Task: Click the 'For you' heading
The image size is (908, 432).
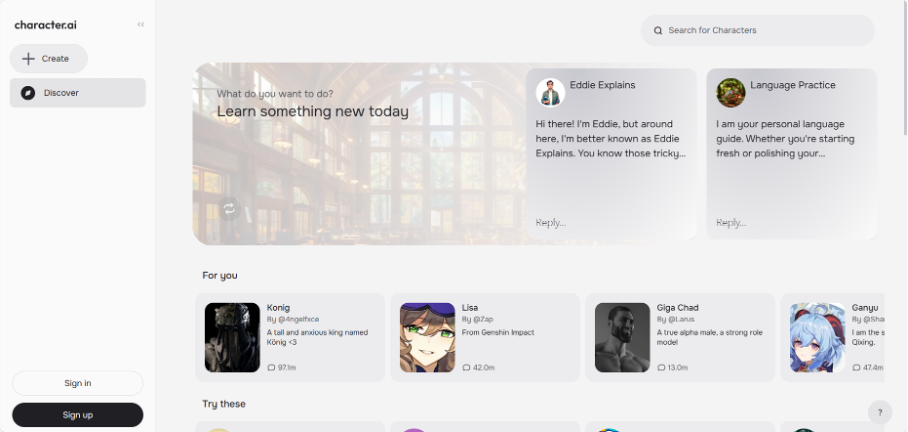Action: (220, 276)
